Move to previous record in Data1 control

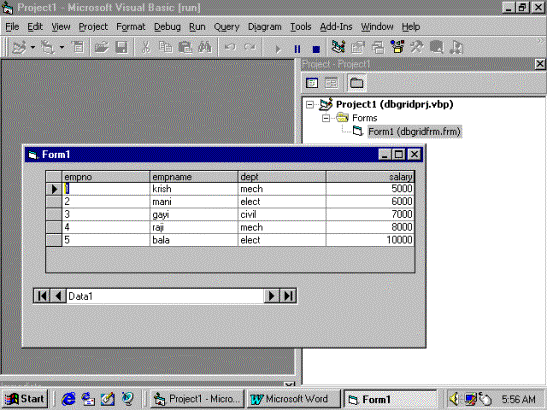pos(58,296)
